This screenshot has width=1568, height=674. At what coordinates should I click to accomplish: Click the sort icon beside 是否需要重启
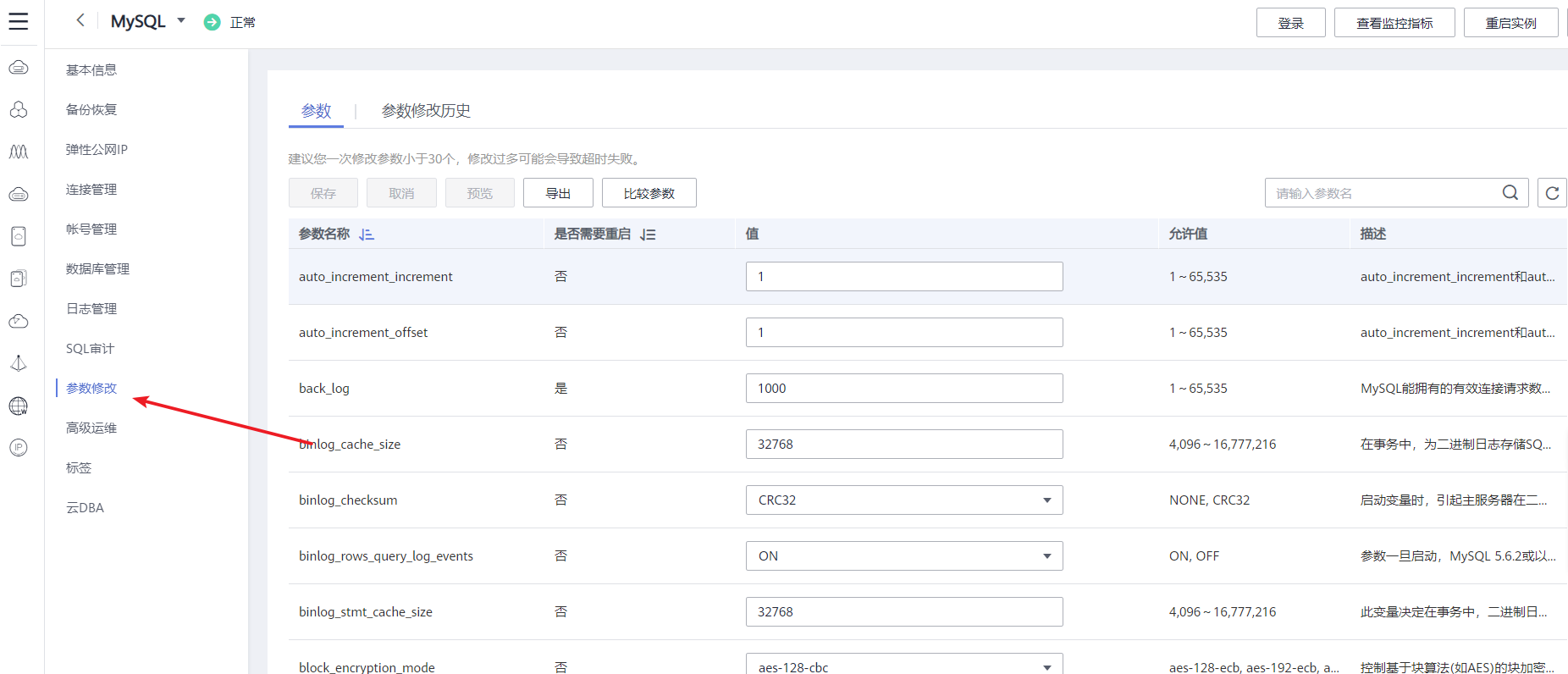pos(648,235)
